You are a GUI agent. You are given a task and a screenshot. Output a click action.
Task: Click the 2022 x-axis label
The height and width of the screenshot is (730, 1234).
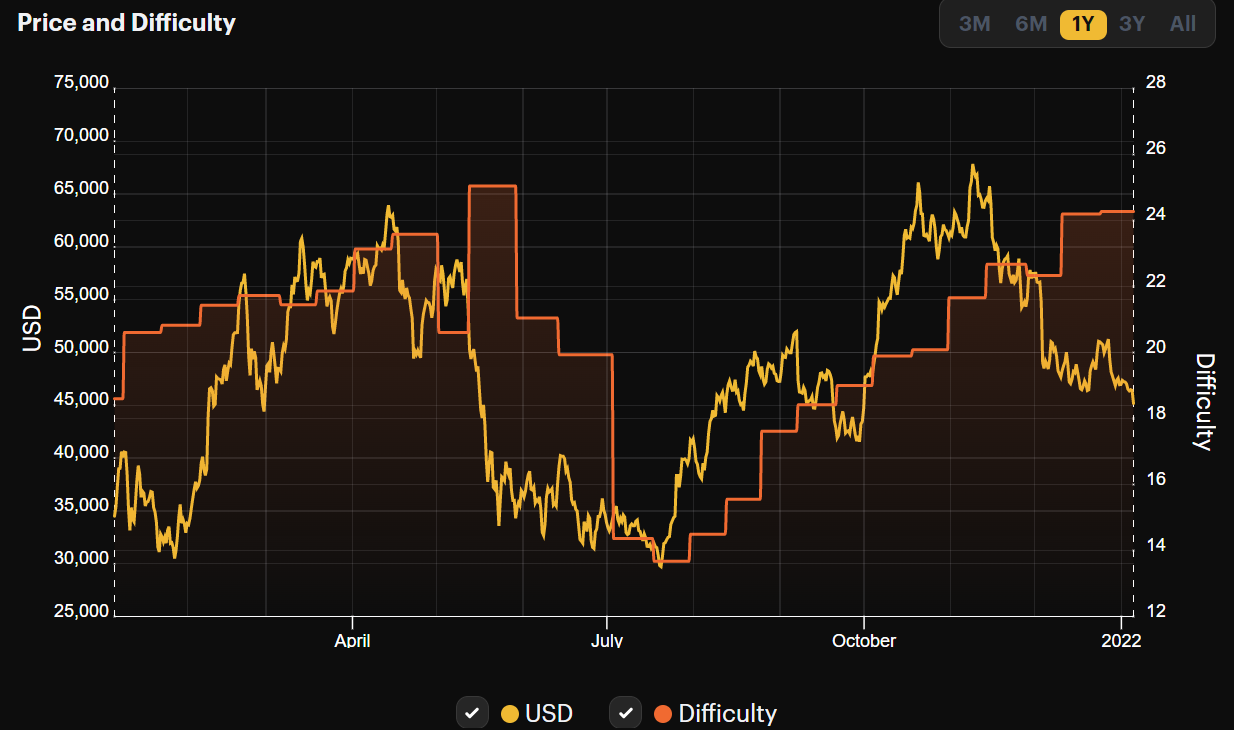tap(1122, 640)
